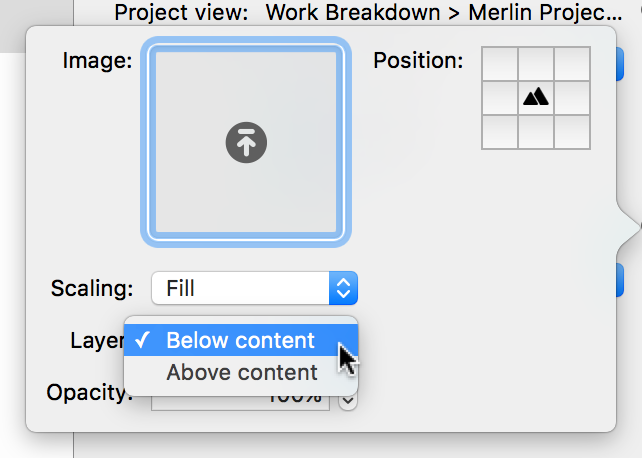642x458 pixels.
Task: Click the Fill text in Scaling box
Action: 180,288
